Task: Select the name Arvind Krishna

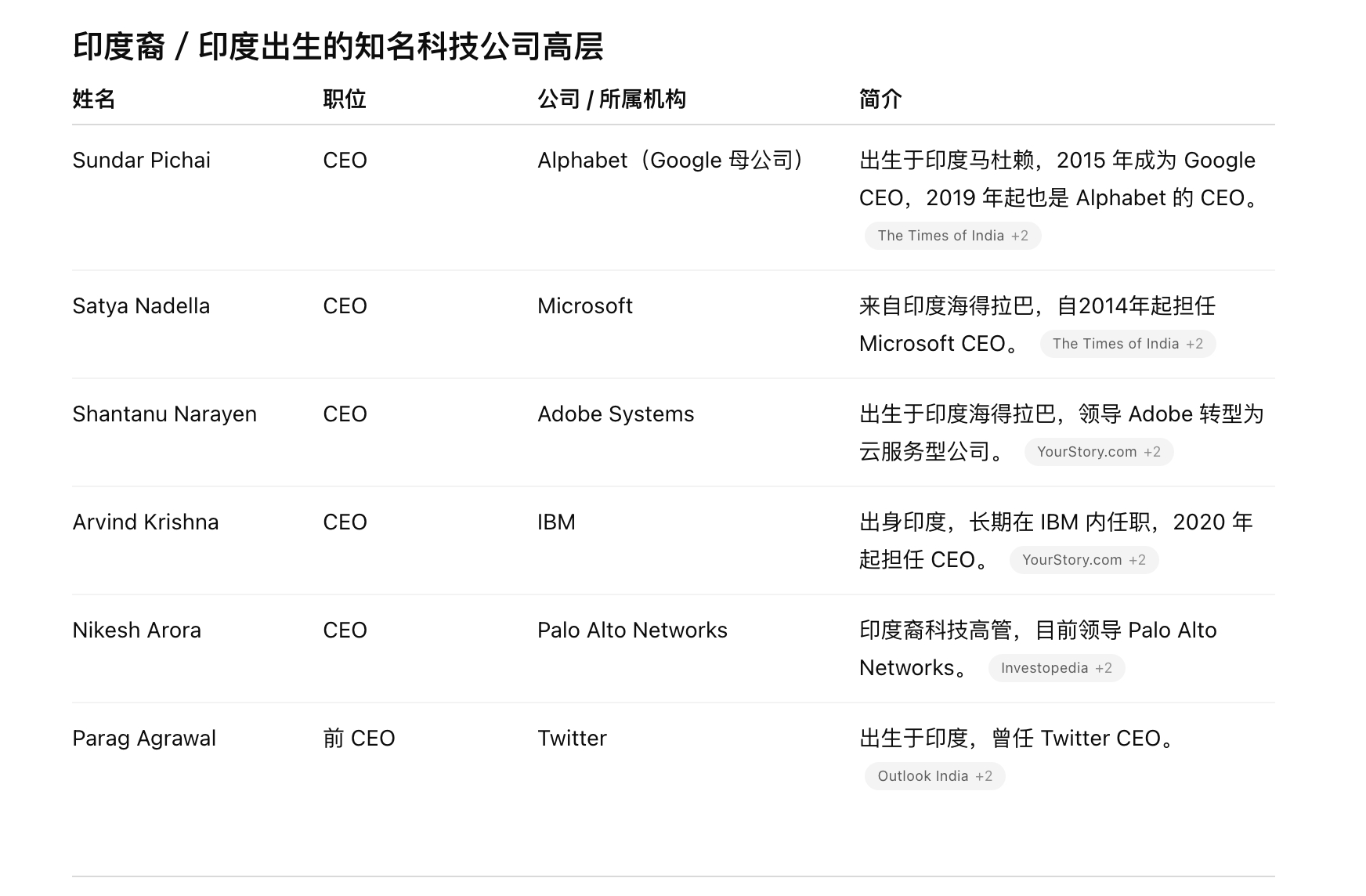Action: (x=146, y=522)
